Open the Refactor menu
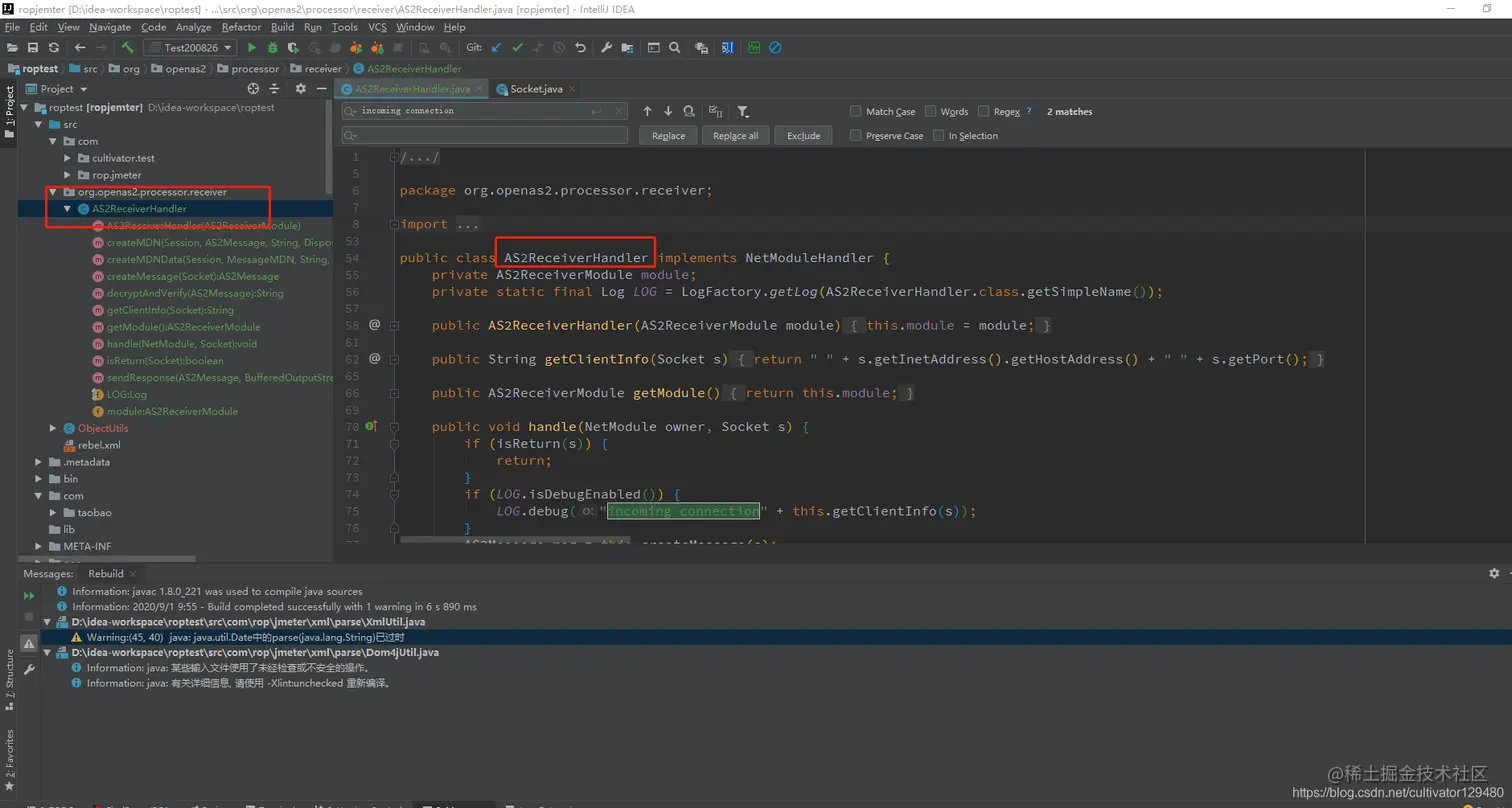The image size is (1512, 808). (x=241, y=27)
